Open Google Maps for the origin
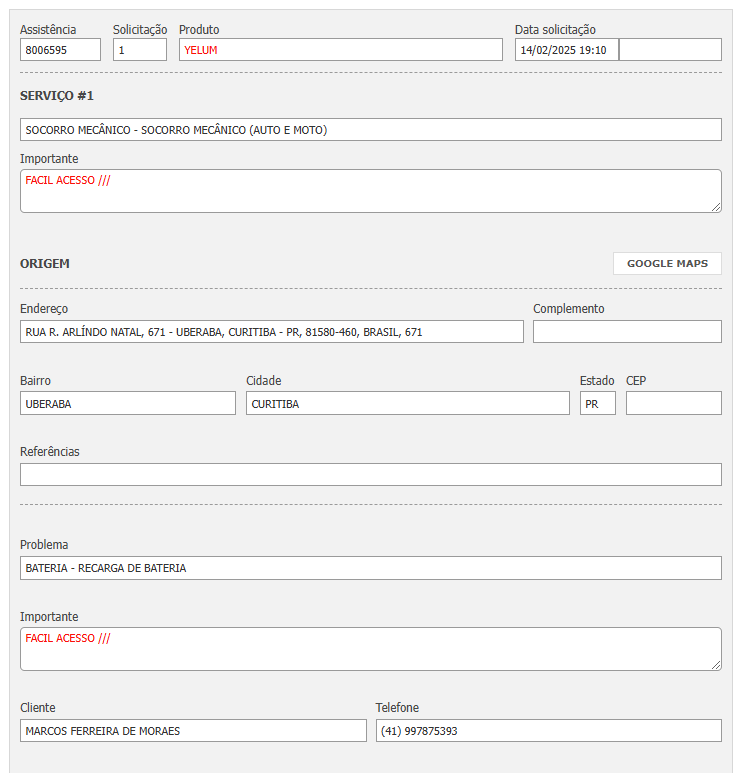 point(667,264)
